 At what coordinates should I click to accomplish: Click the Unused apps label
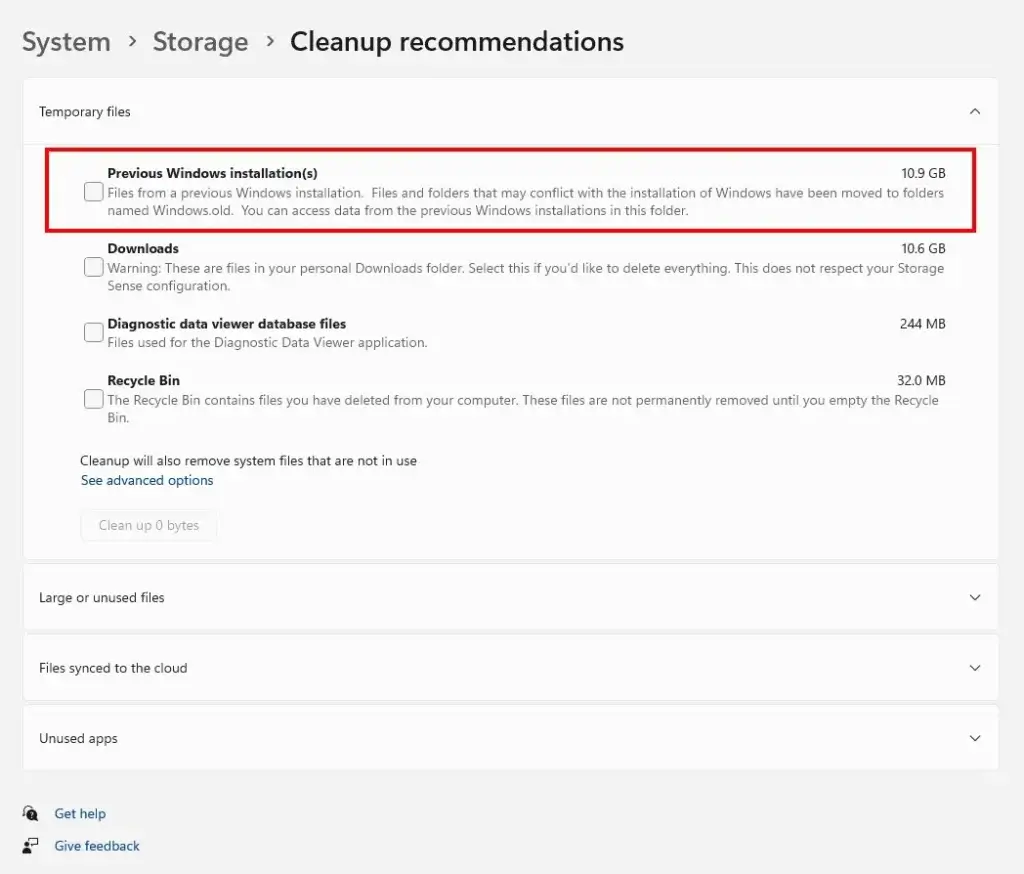click(x=78, y=738)
